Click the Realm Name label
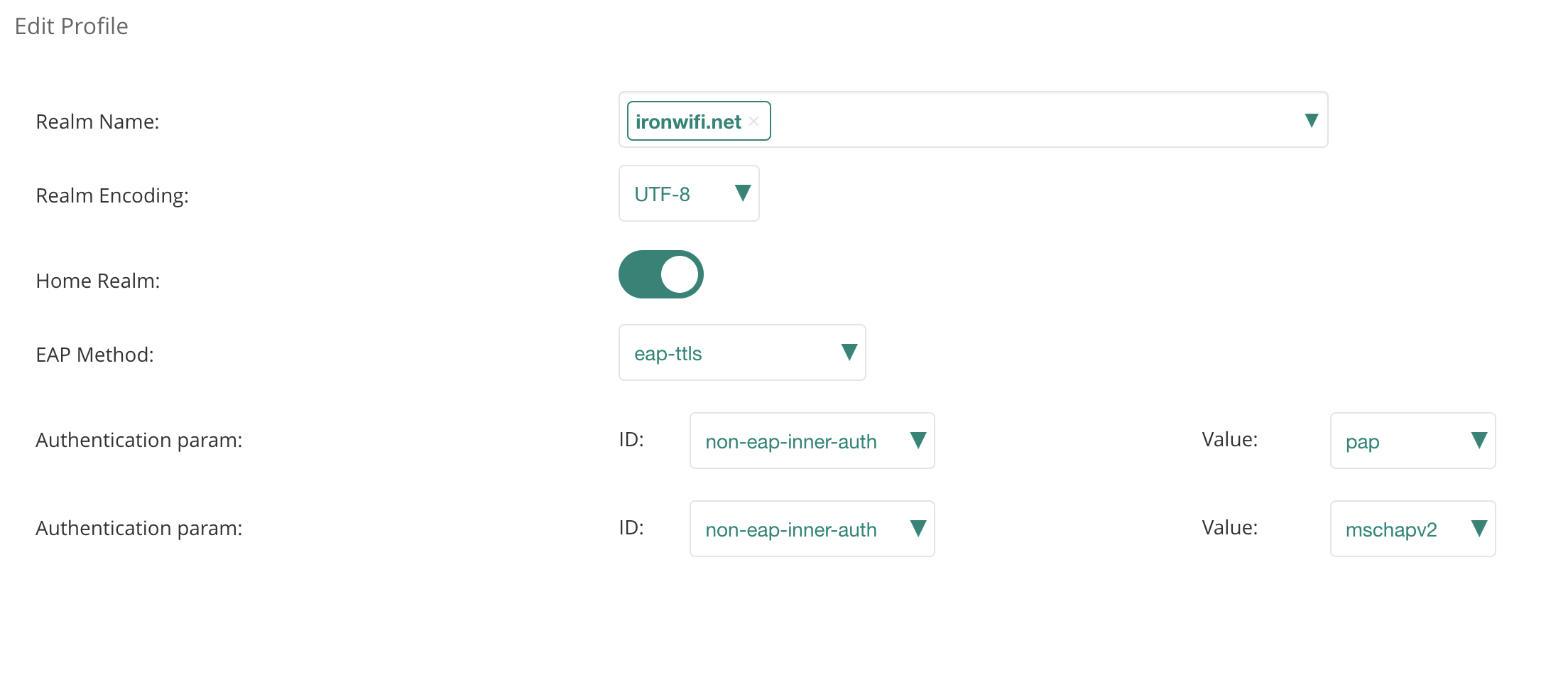This screenshot has width=1568, height=695. pos(98,122)
